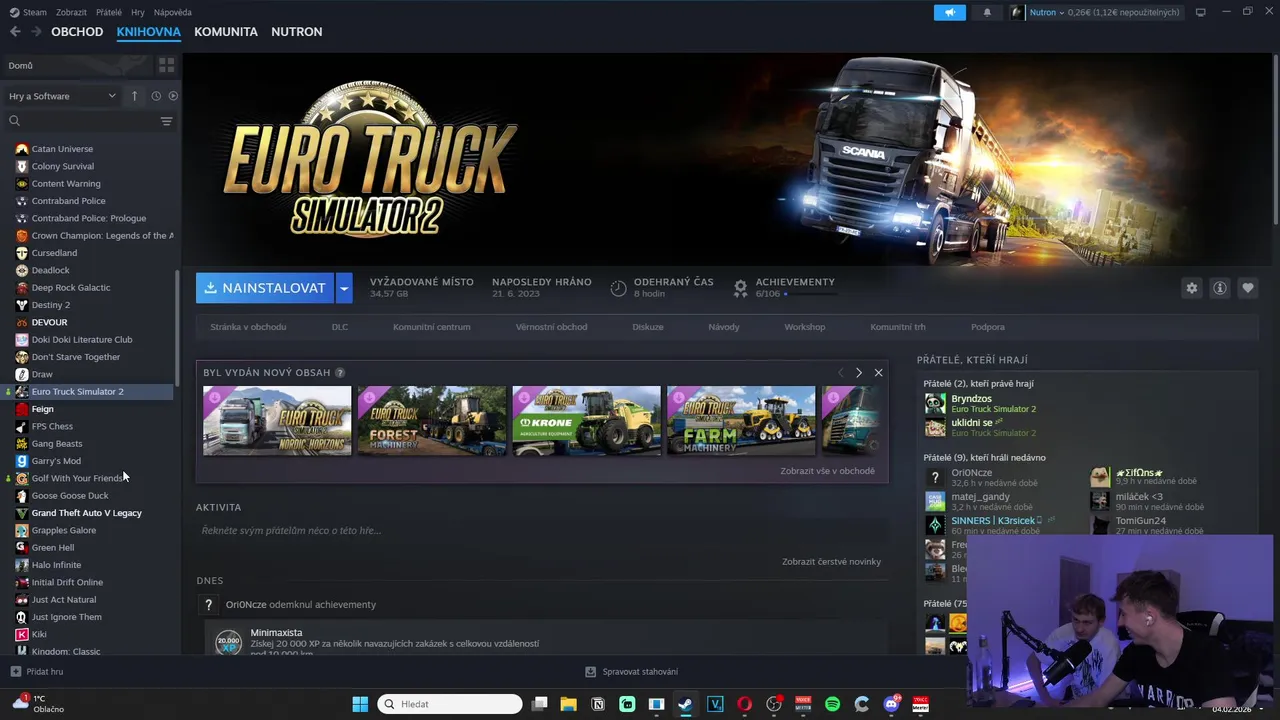The image size is (1280, 720).
Task: Open advanced filter options in library search
Action: (166, 121)
